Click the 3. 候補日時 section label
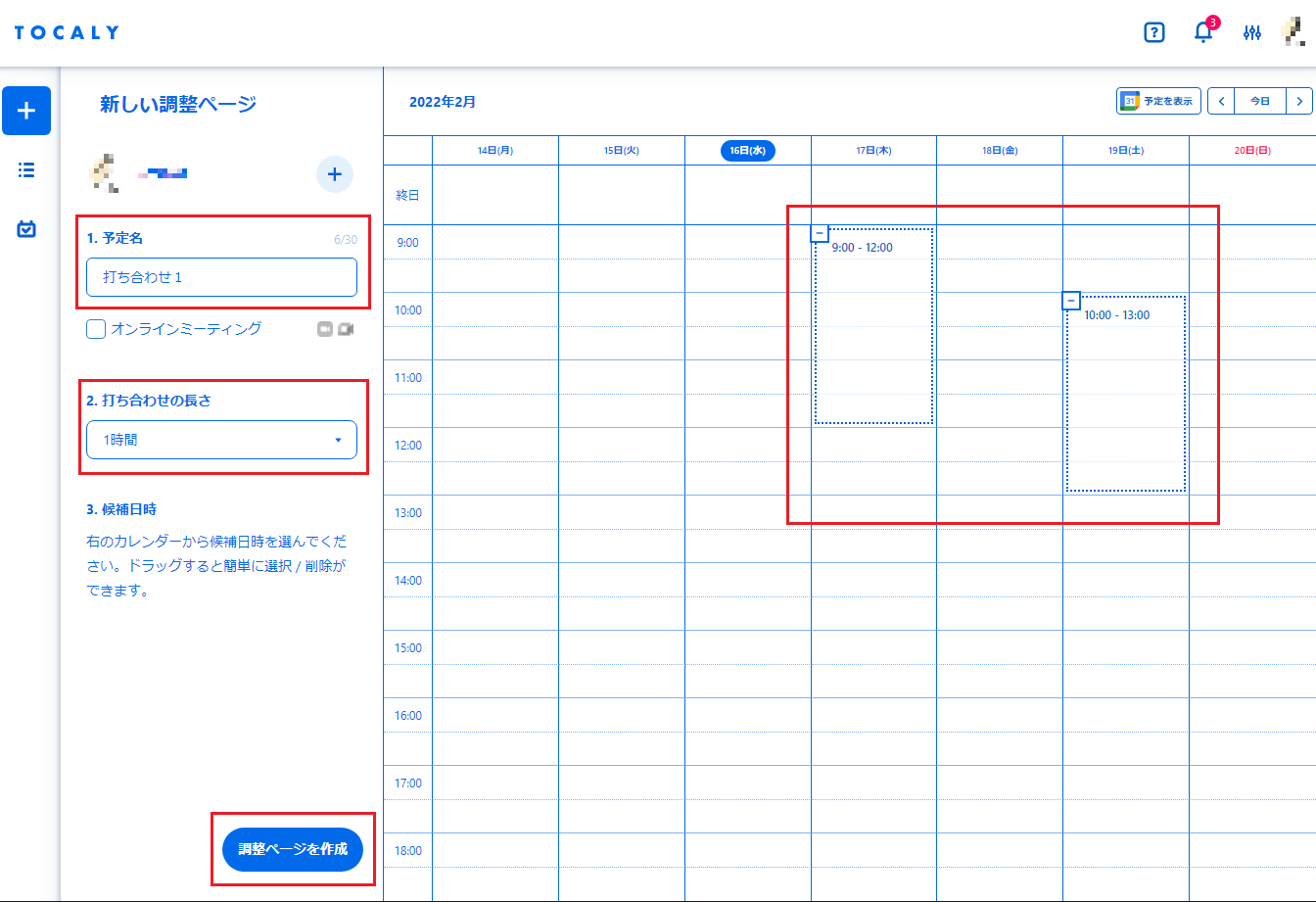The image size is (1316, 902). (121, 509)
